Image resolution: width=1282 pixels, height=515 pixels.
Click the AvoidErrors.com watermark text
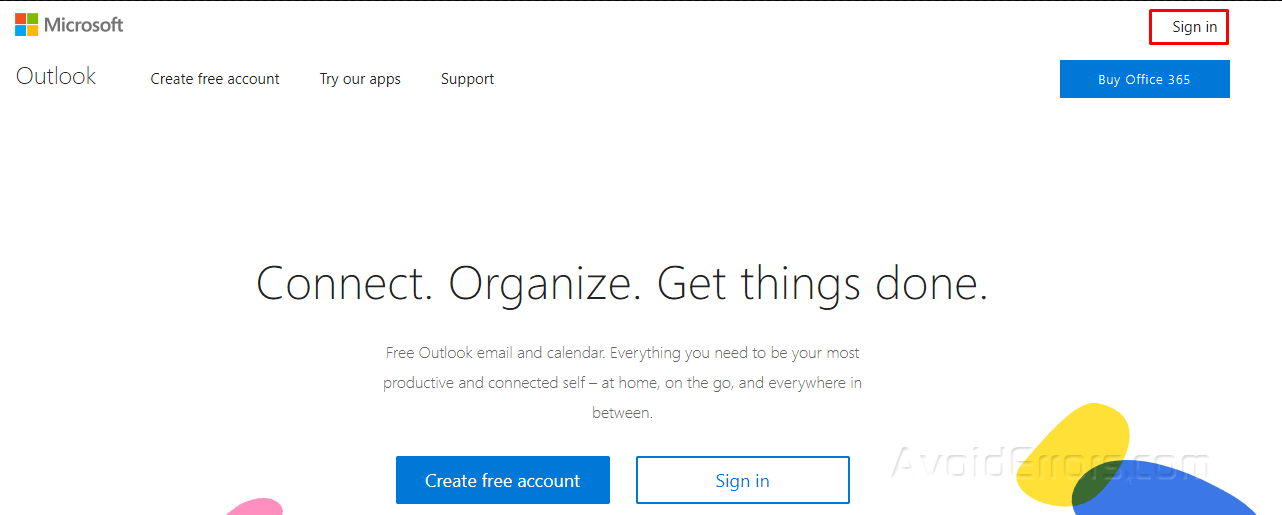(x=1050, y=463)
